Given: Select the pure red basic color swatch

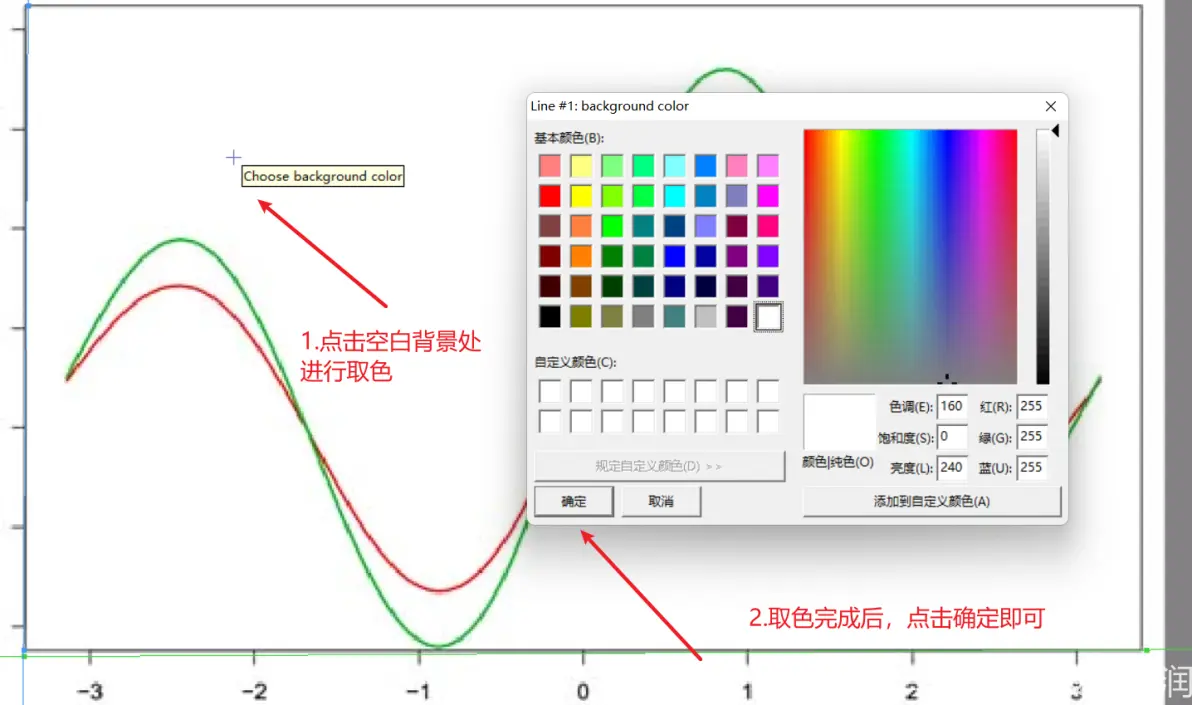Looking at the screenshot, I should (x=550, y=195).
